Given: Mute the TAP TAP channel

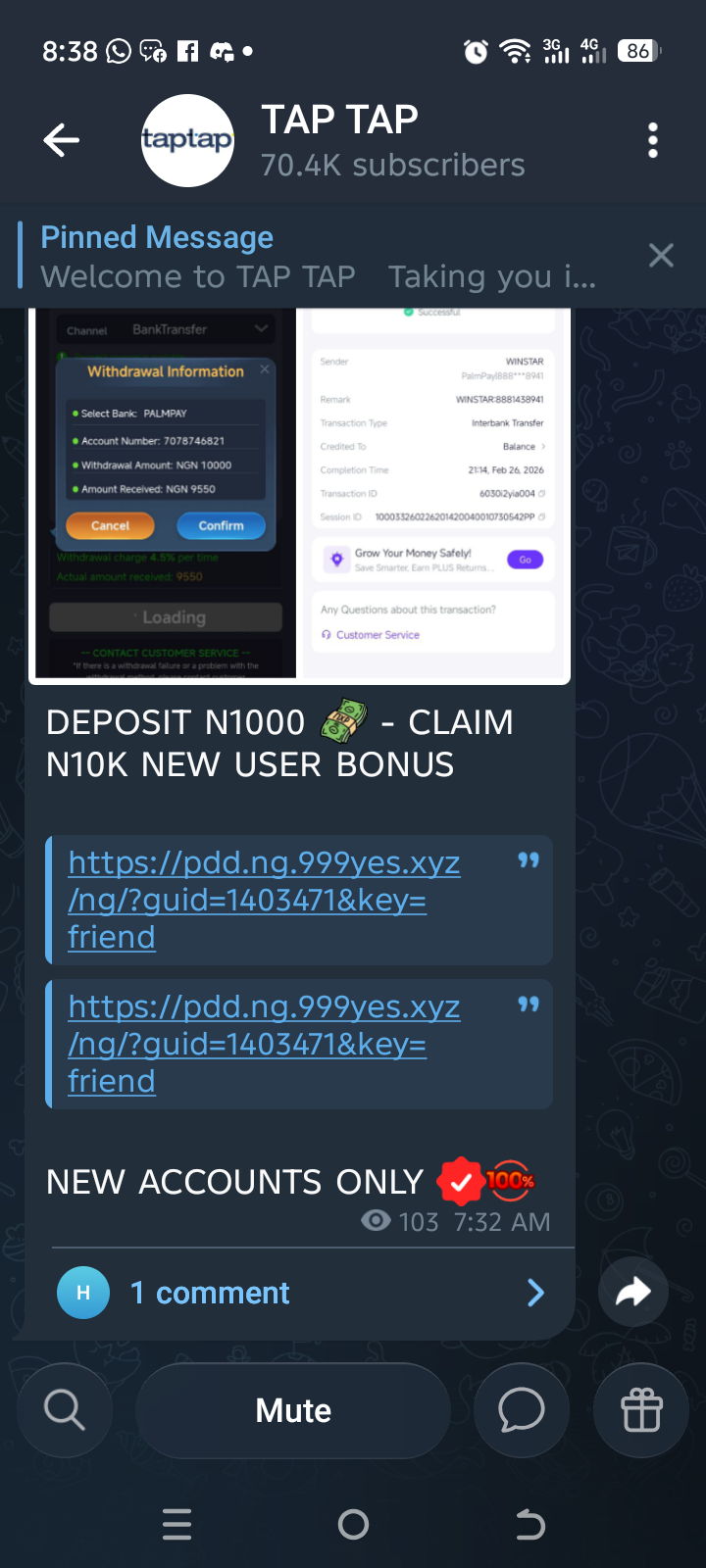Looking at the screenshot, I should coord(293,1410).
